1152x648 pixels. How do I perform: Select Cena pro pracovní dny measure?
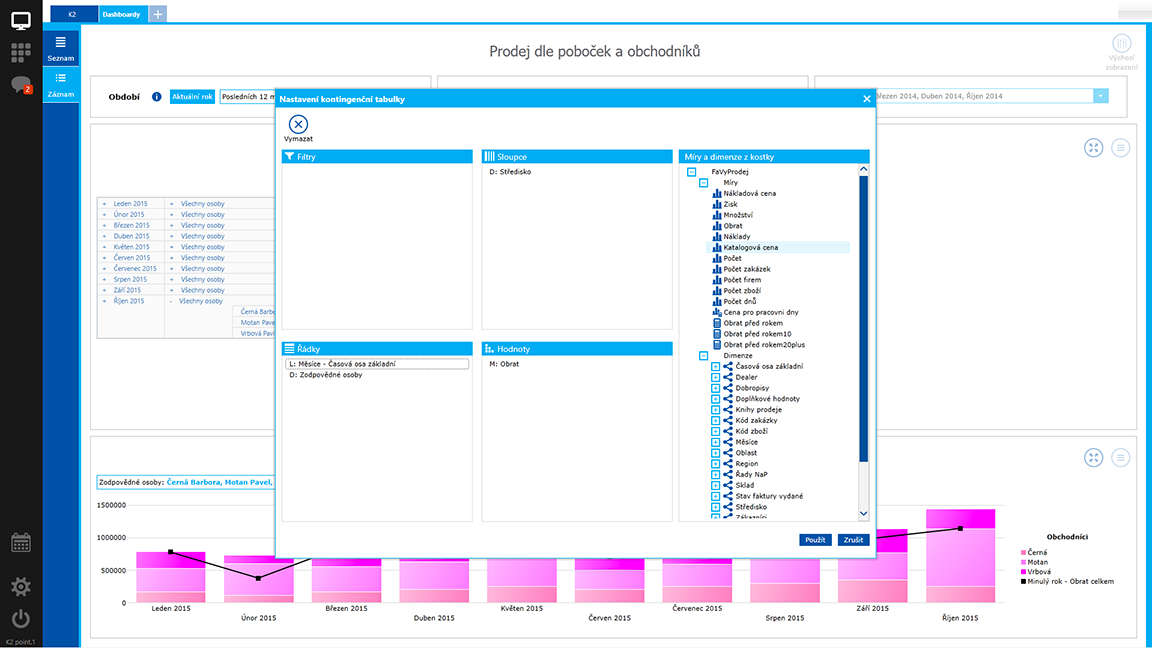click(x=760, y=312)
